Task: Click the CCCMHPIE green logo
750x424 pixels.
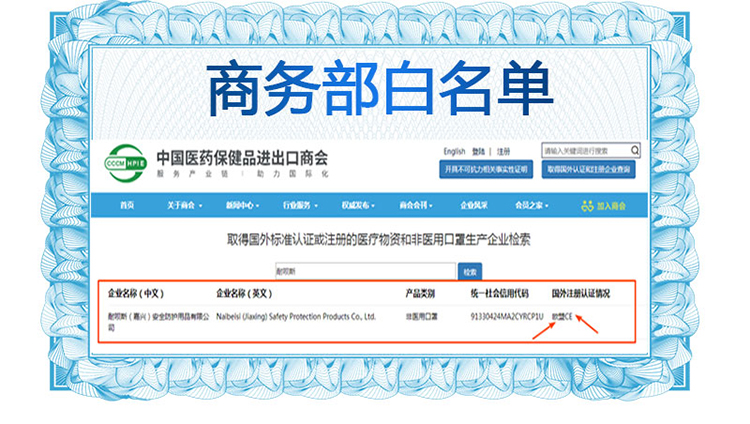Action: (125, 163)
